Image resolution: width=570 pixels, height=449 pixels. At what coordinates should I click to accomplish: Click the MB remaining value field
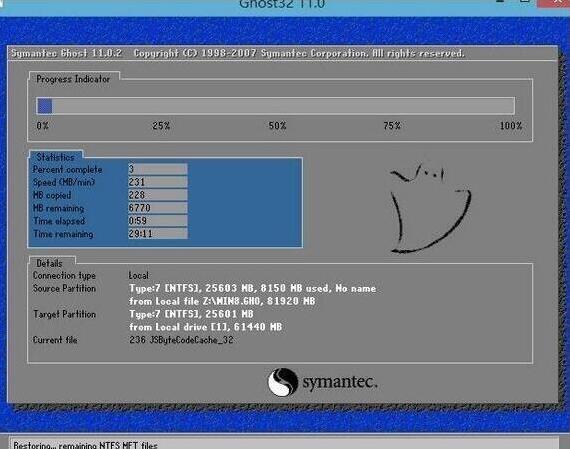click(x=158, y=208)
